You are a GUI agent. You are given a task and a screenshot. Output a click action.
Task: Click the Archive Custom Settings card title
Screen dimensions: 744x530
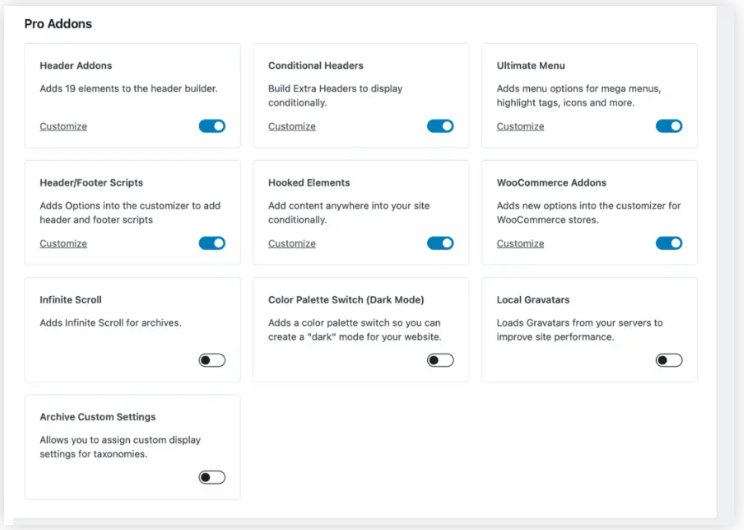pyautogui.click(x=98, y=417)
